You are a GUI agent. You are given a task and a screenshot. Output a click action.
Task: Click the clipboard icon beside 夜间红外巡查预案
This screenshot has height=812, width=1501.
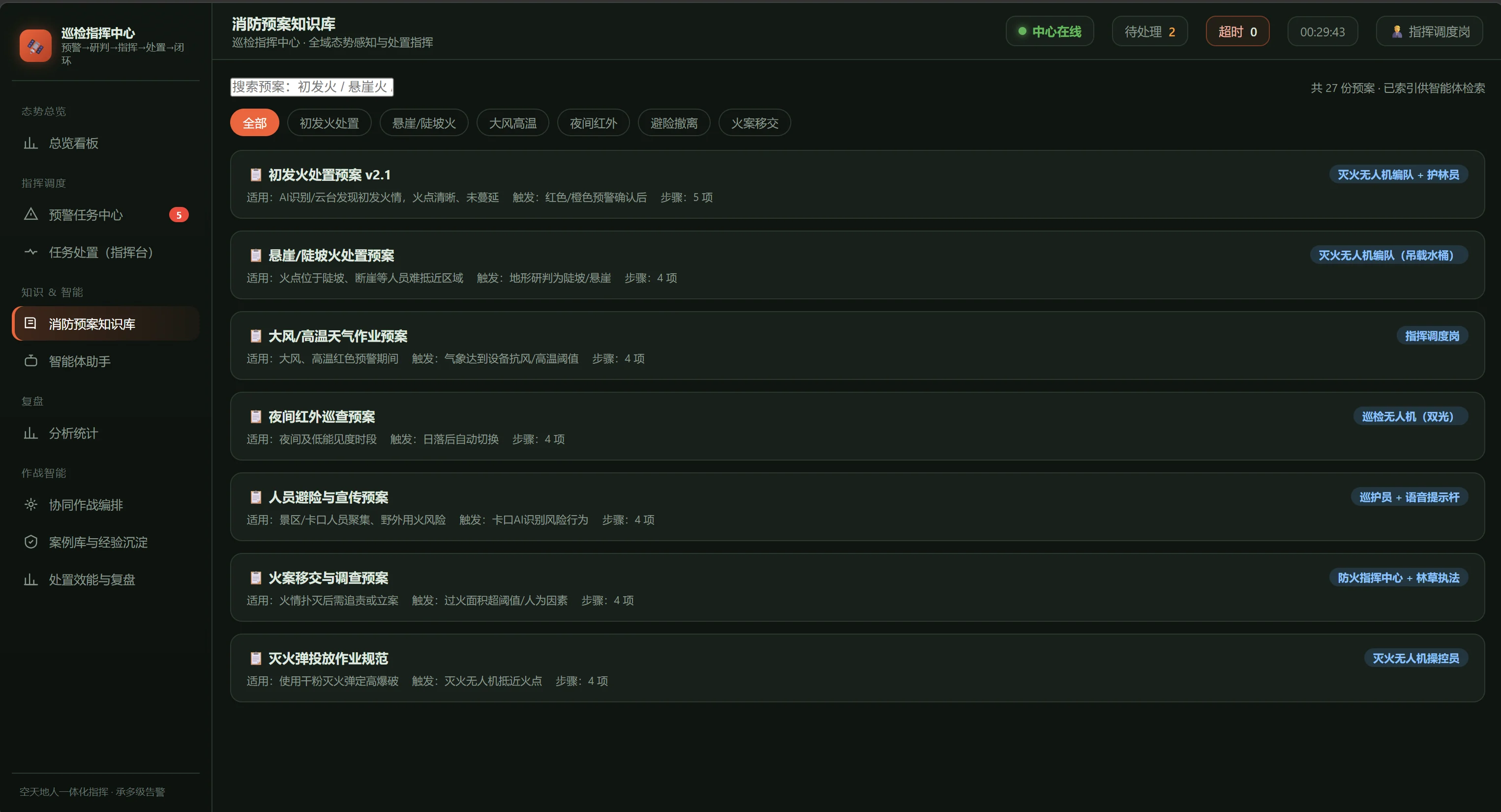[x=255, y=416]
